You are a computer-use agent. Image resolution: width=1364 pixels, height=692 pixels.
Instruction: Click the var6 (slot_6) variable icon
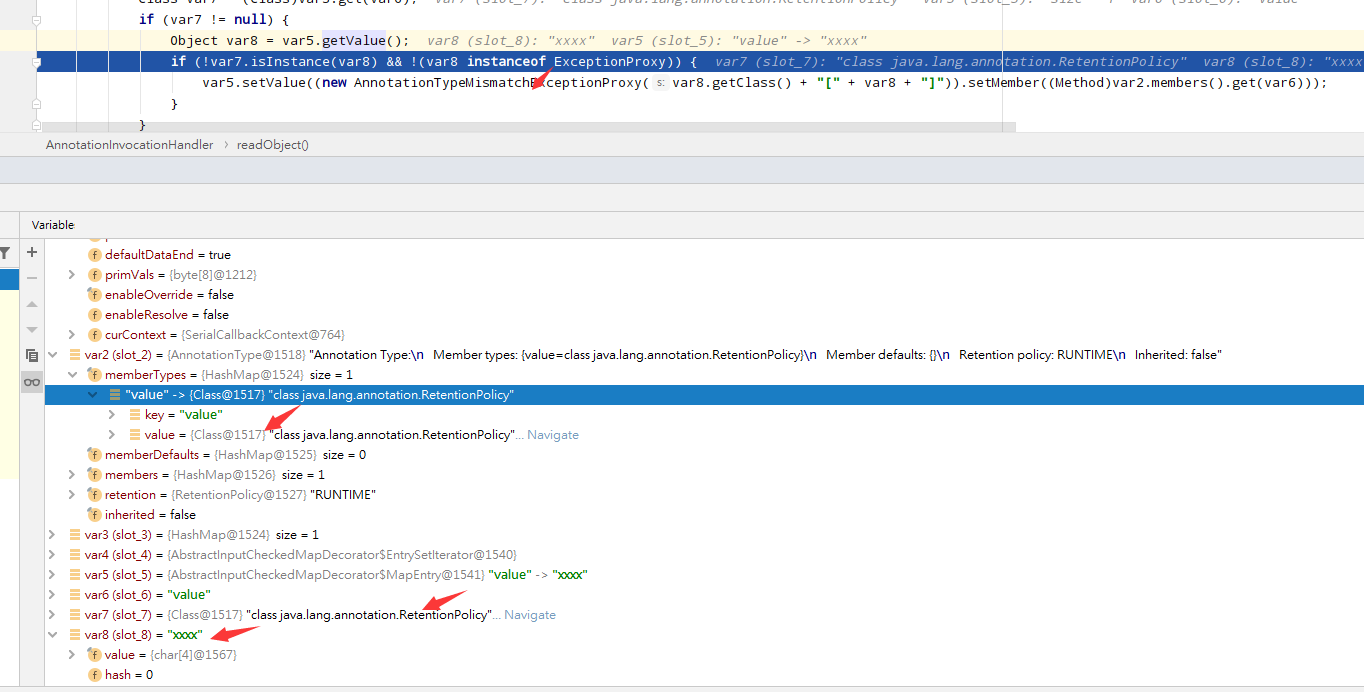(x=75, y=595)
